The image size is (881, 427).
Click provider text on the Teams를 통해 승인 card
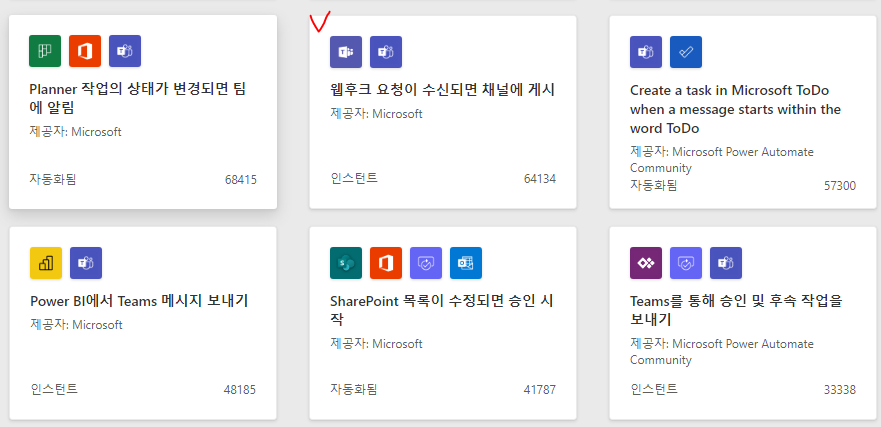click(721, 352)
